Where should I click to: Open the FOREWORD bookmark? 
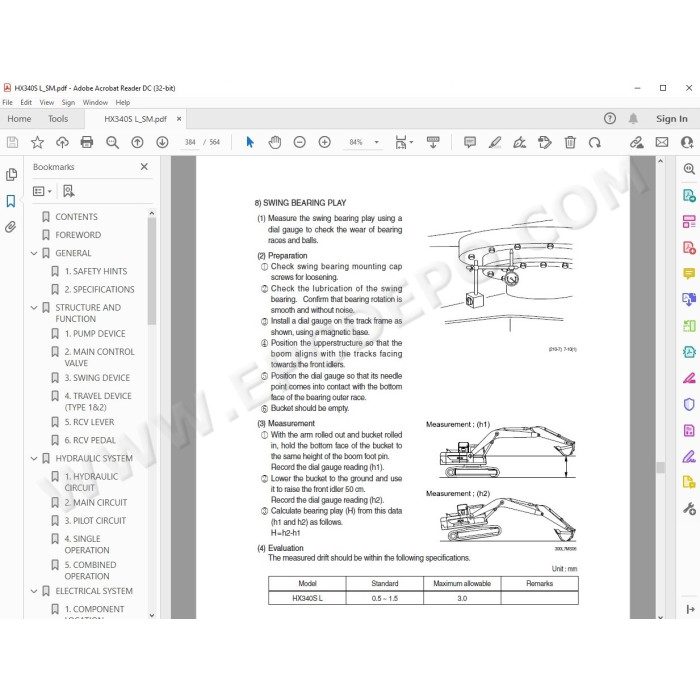tap(78, 235)
